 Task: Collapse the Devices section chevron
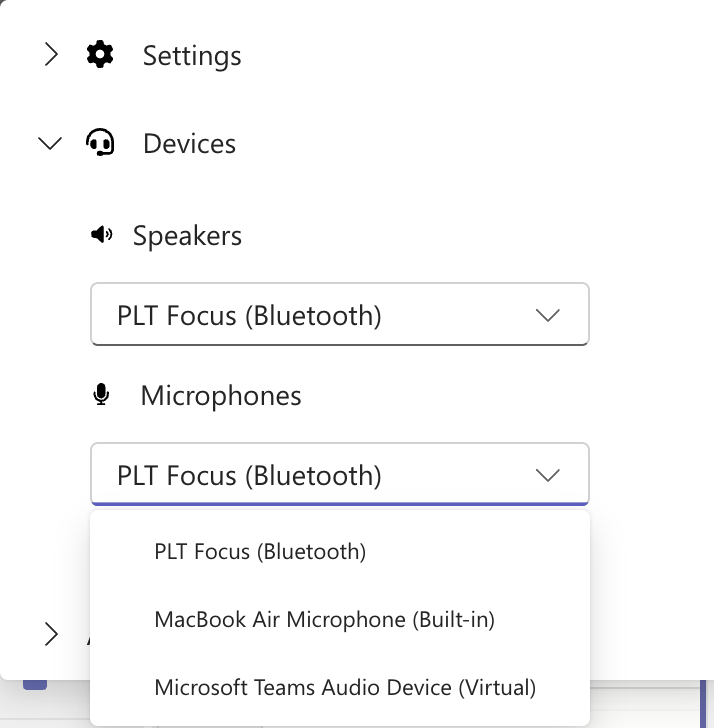pyautogui.click(x=50, y=143)
